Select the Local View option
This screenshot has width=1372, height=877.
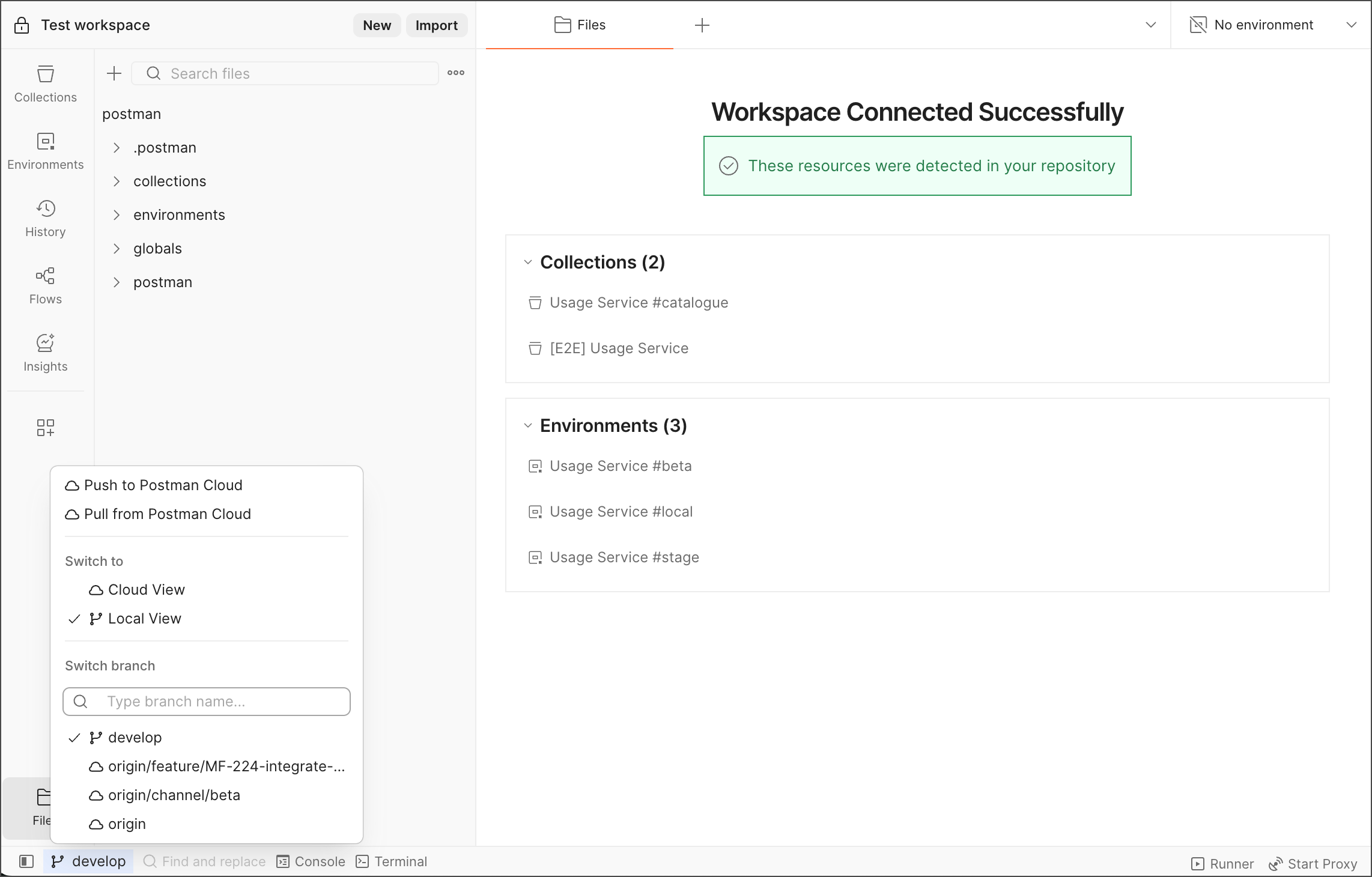coord(144,619)
